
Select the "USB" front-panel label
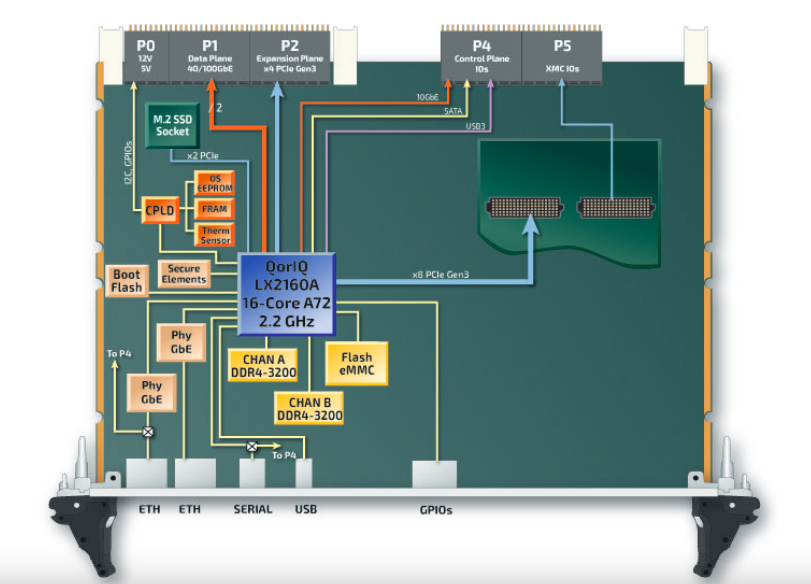point(306,510)
